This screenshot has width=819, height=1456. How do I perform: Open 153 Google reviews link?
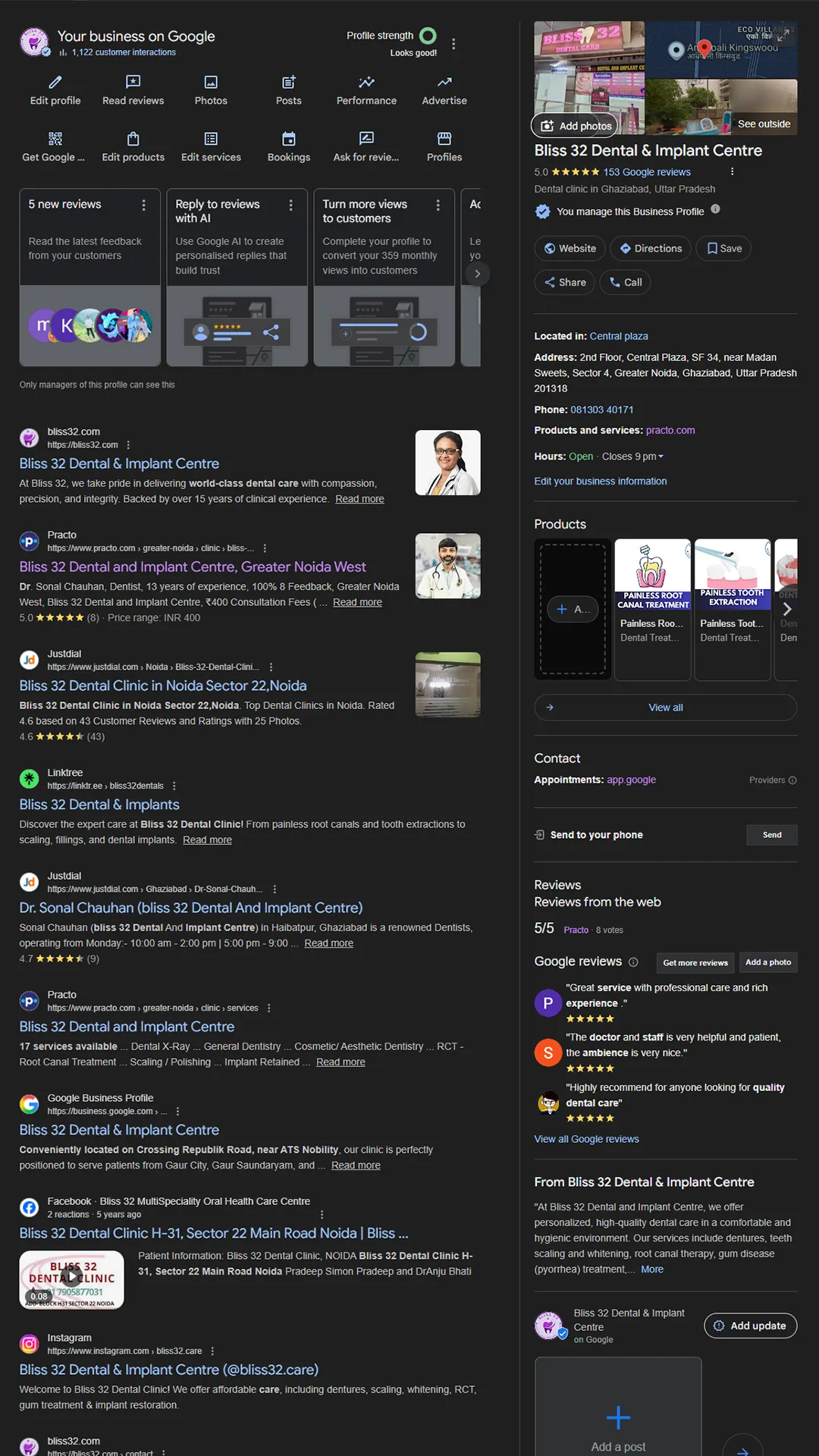[646, 172]
